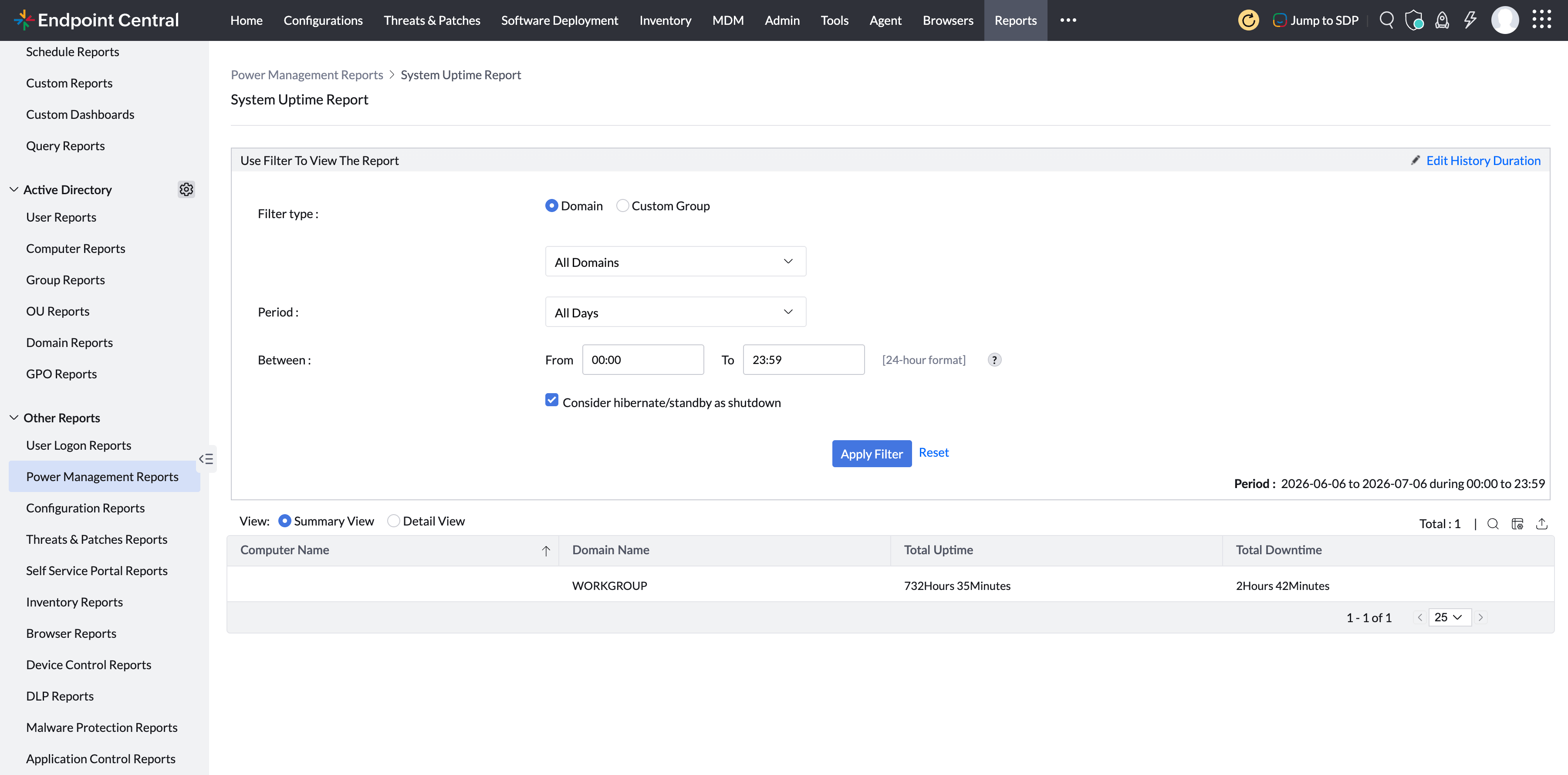Open the Home tab
The width and height of the screenshot is (1568, 775).
pos(246,20)
